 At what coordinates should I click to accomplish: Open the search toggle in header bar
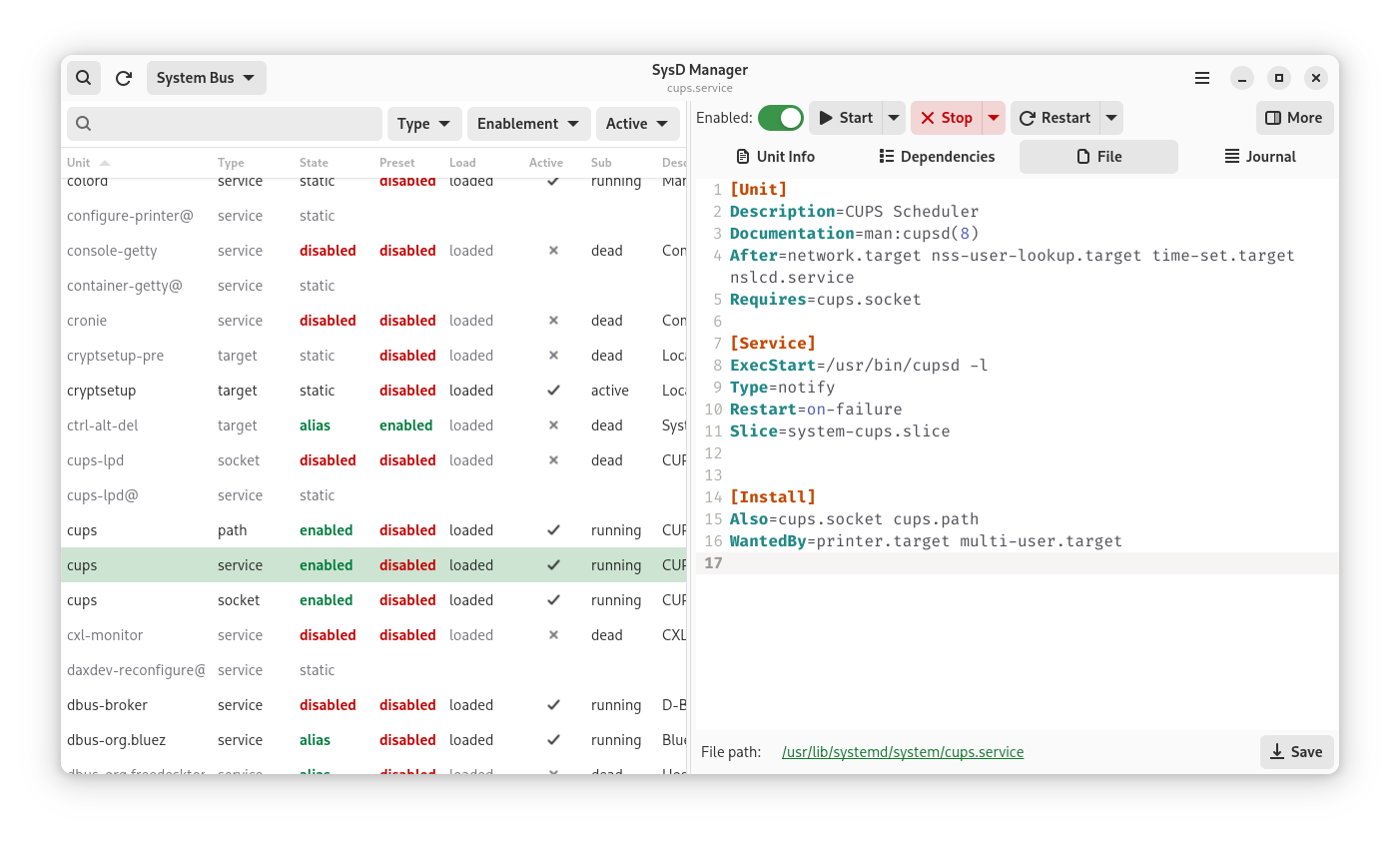click(x=84, y=78)
